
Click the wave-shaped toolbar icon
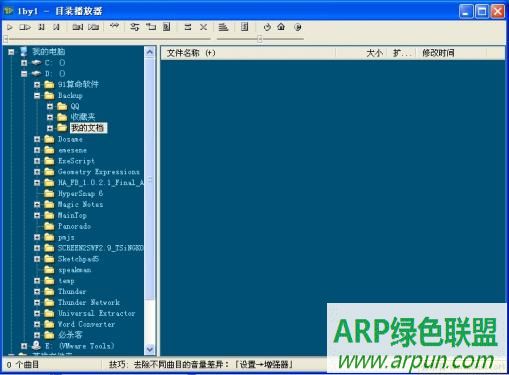pos(114,26)
